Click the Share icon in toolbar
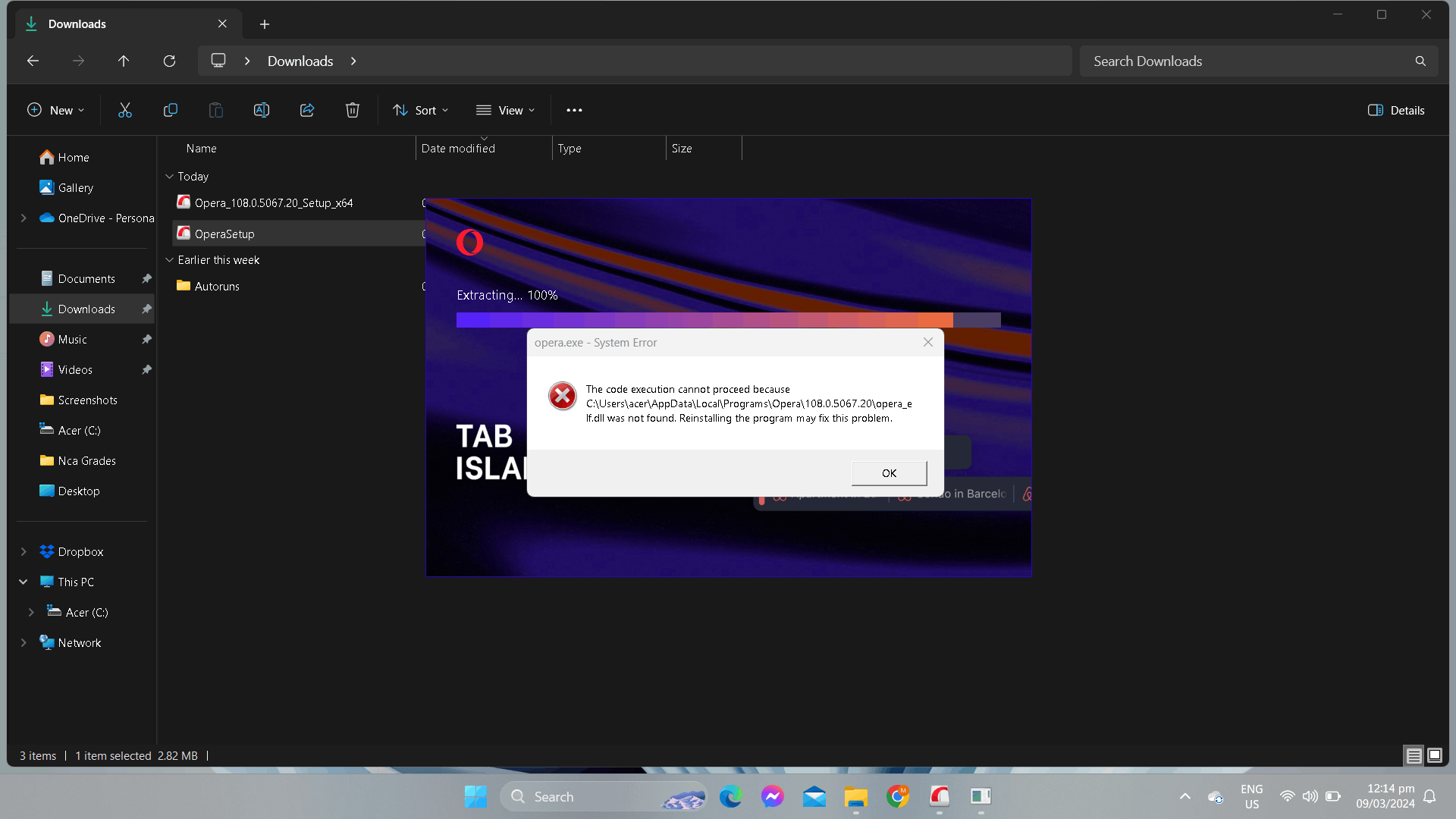Viewport: 1456px width, 819px height. click(307, 111)
